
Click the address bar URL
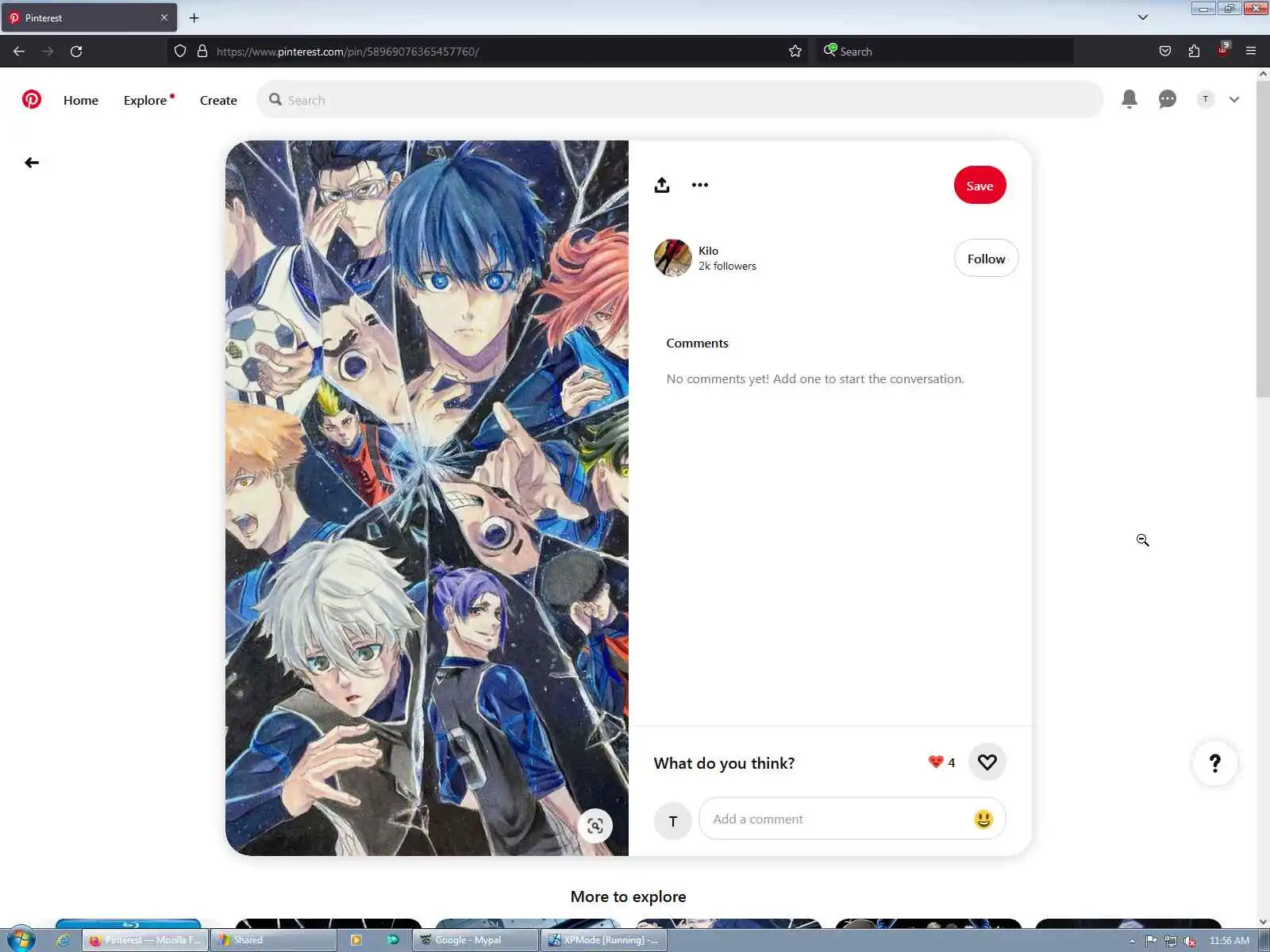pos(348,52)
